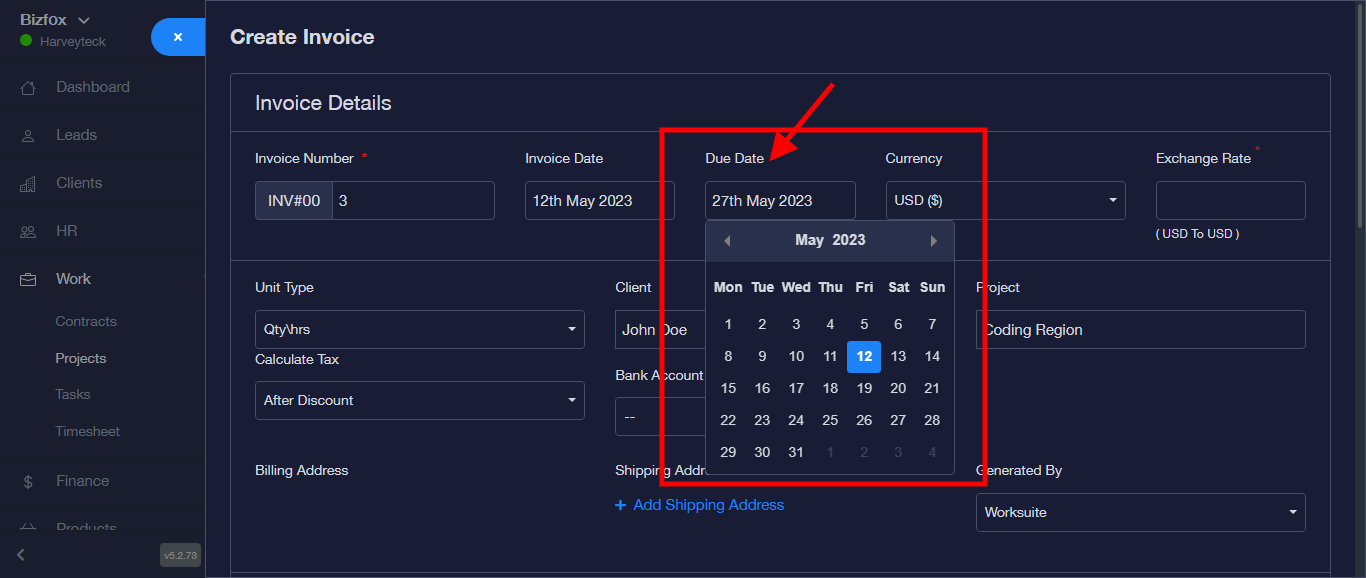Select May 27 in the calendar
This screenshot has width=1366, height=578.
(898, 420)
